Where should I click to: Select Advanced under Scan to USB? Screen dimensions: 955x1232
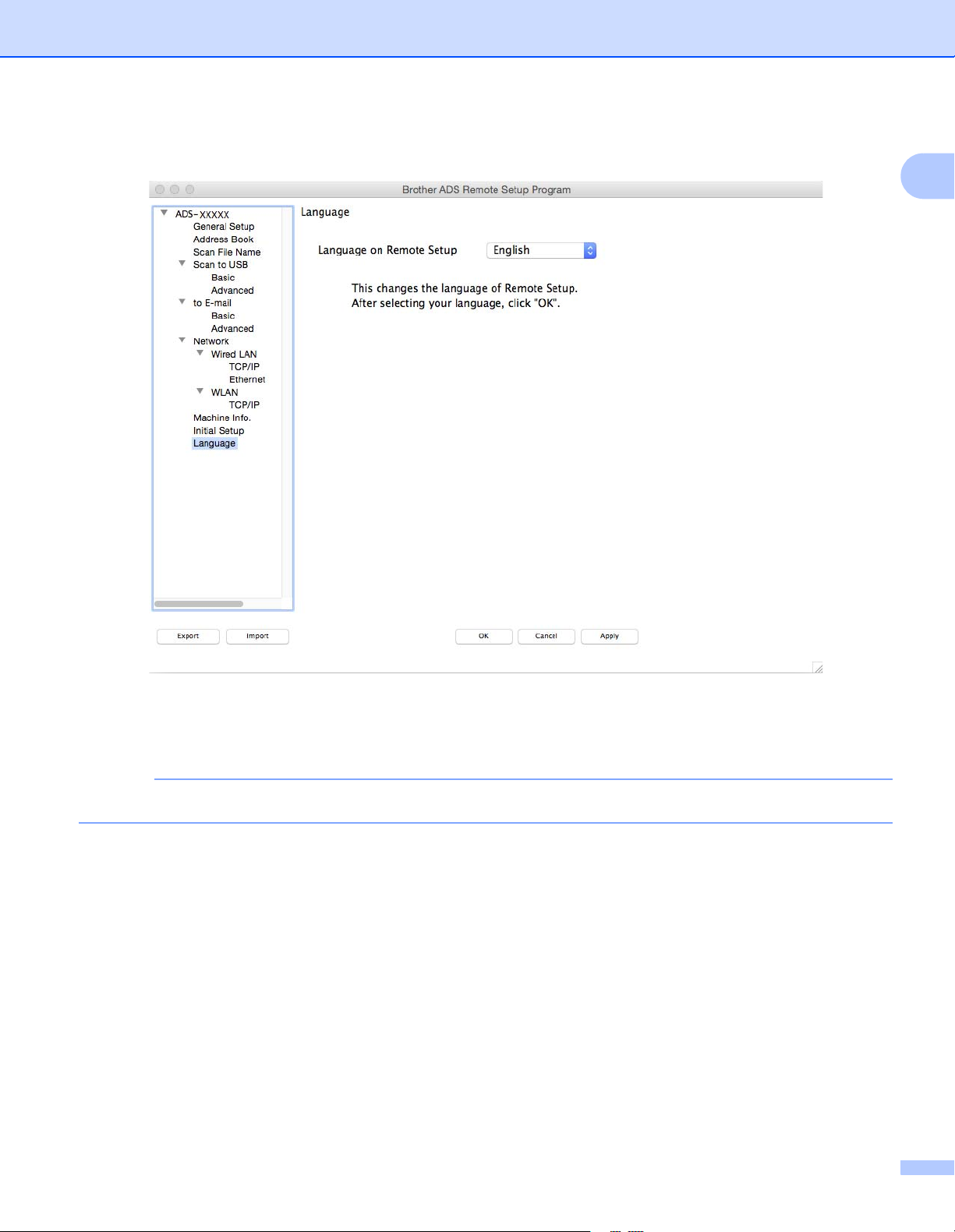point(232,291)
